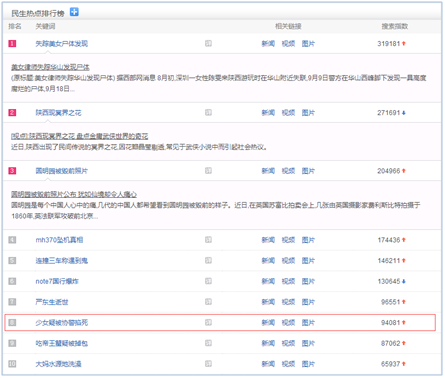This screenshot has height=378, width=445.
Task: Open 视频 link for 吃帝王蟹疑被掉包
Action: [288, 343]
